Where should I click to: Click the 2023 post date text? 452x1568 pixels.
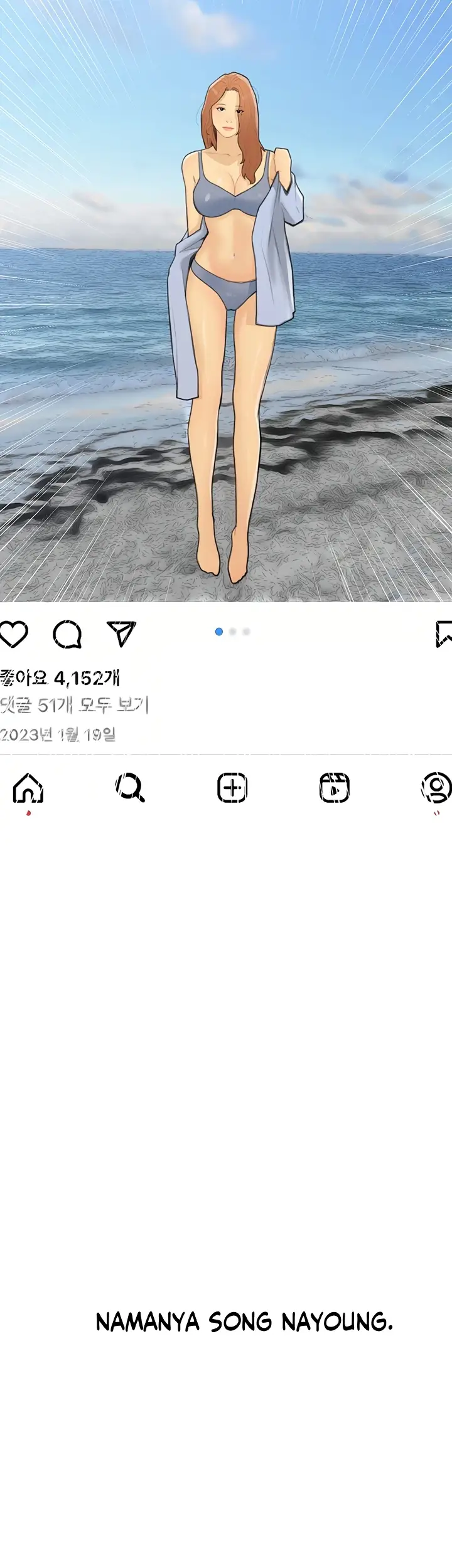[58, 734]
